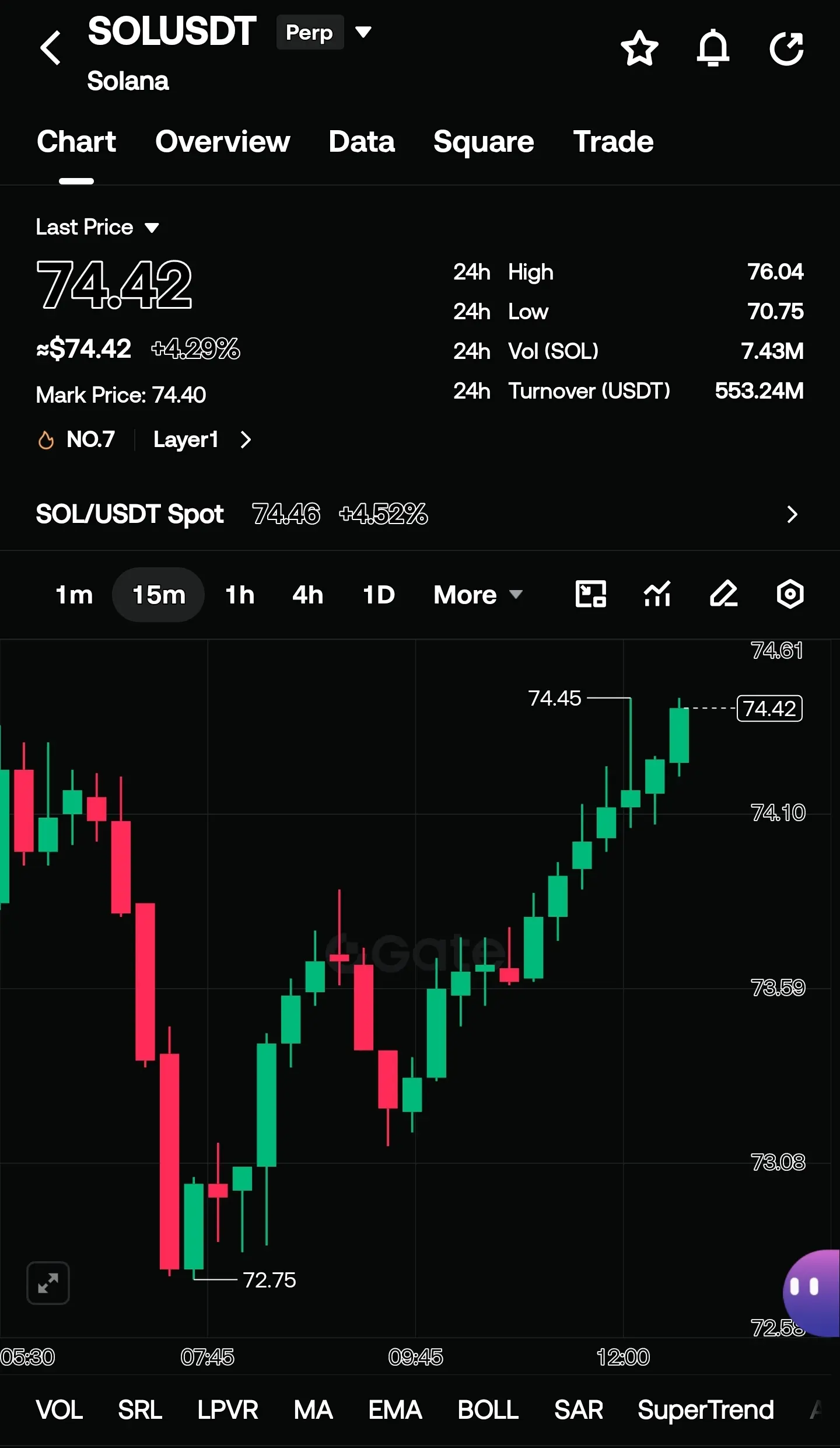This screenshot has height=1448, width=840.
Task: Tap the NO.7 ranking label
Action: coord(90,439)
